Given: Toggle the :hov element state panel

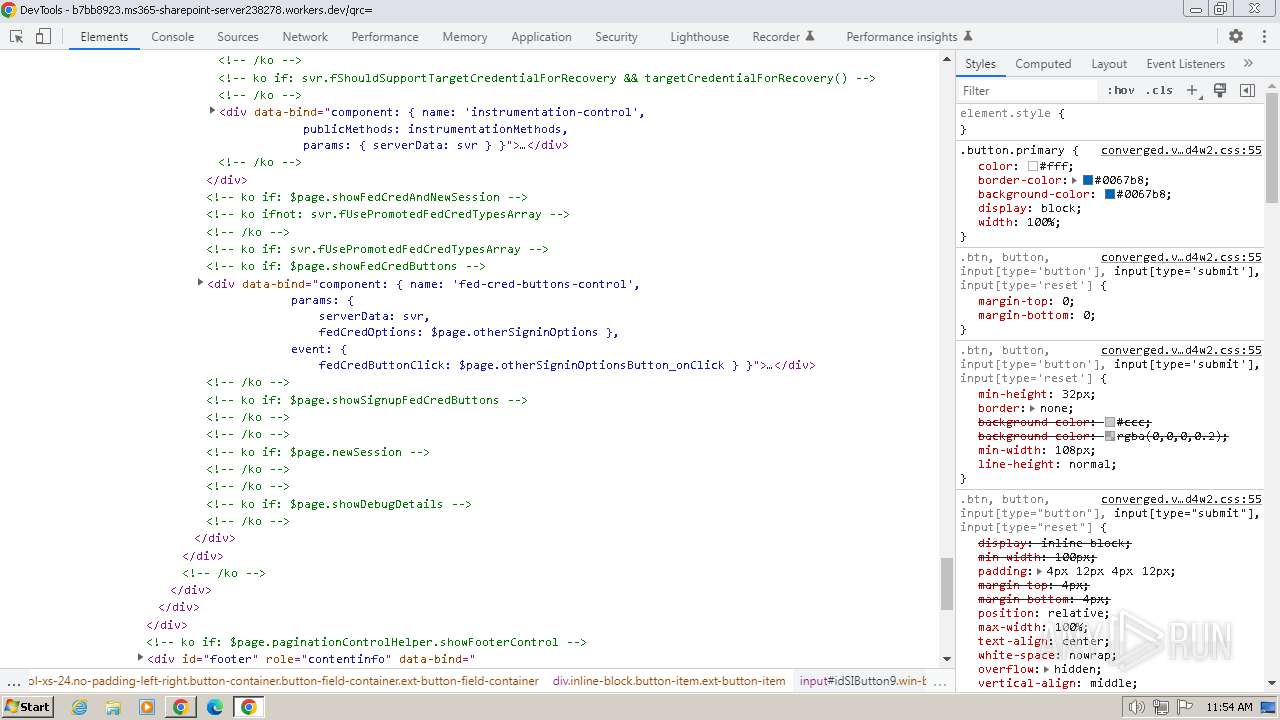Looking at the screenshot, I should [x=1121, y=90].
